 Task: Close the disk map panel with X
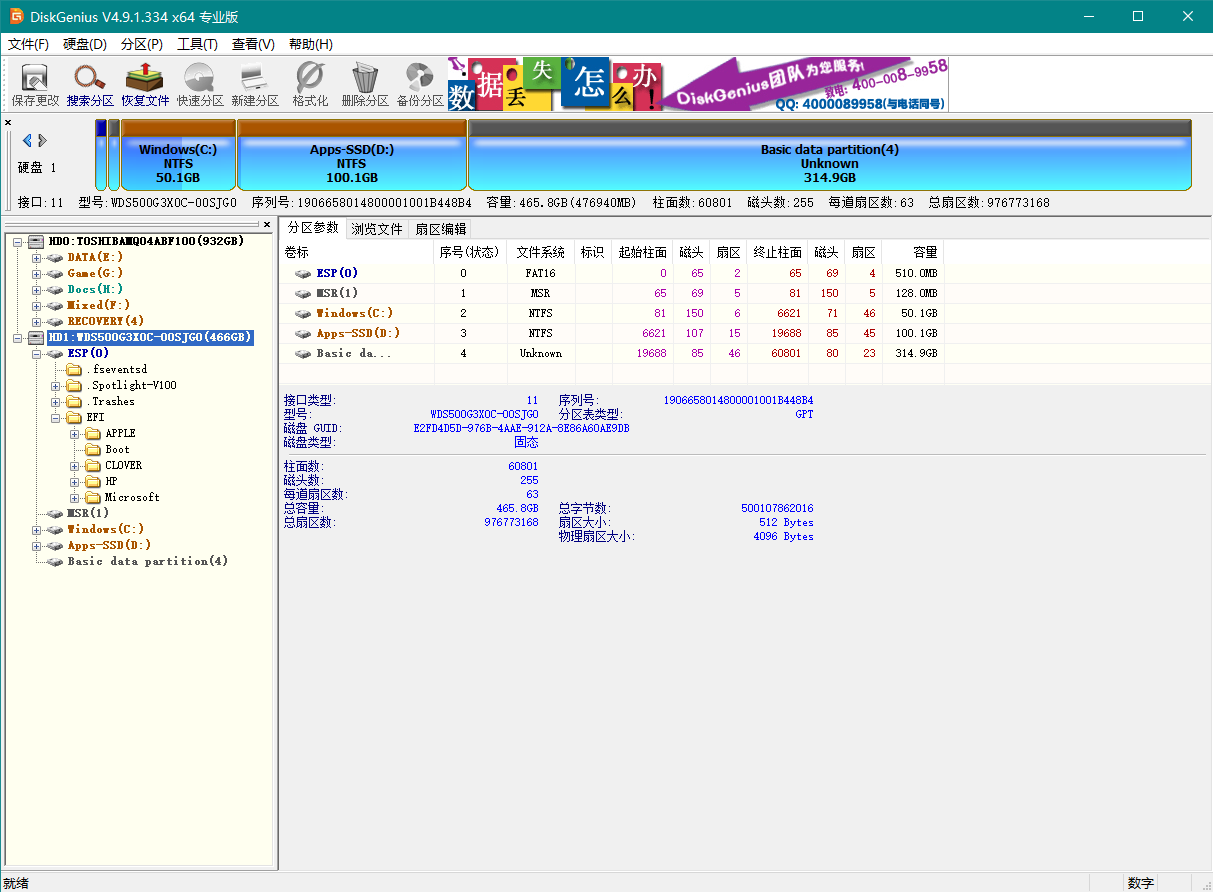point(8,122)
